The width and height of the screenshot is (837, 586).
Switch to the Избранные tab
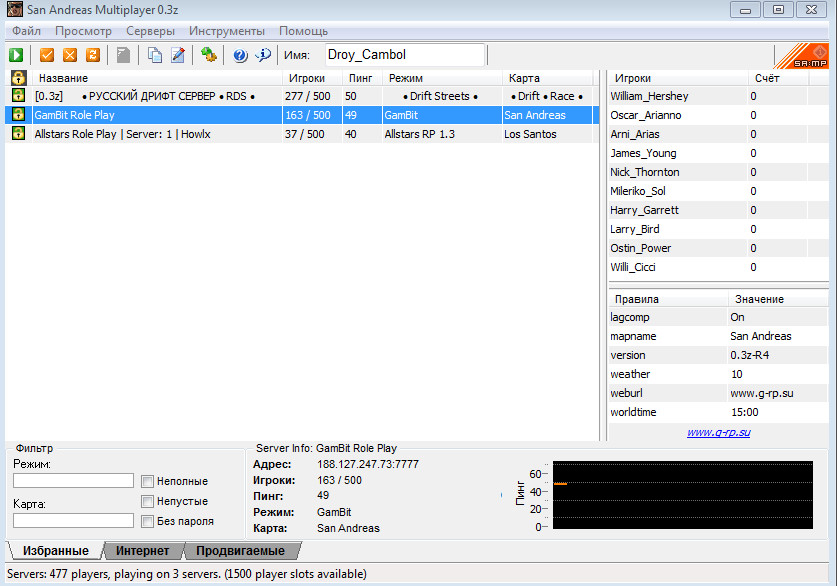pos(56,551)
